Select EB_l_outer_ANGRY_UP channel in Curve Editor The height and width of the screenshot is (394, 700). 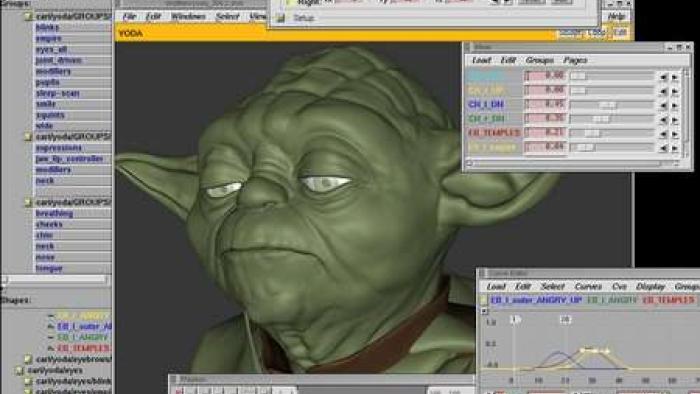536,300
